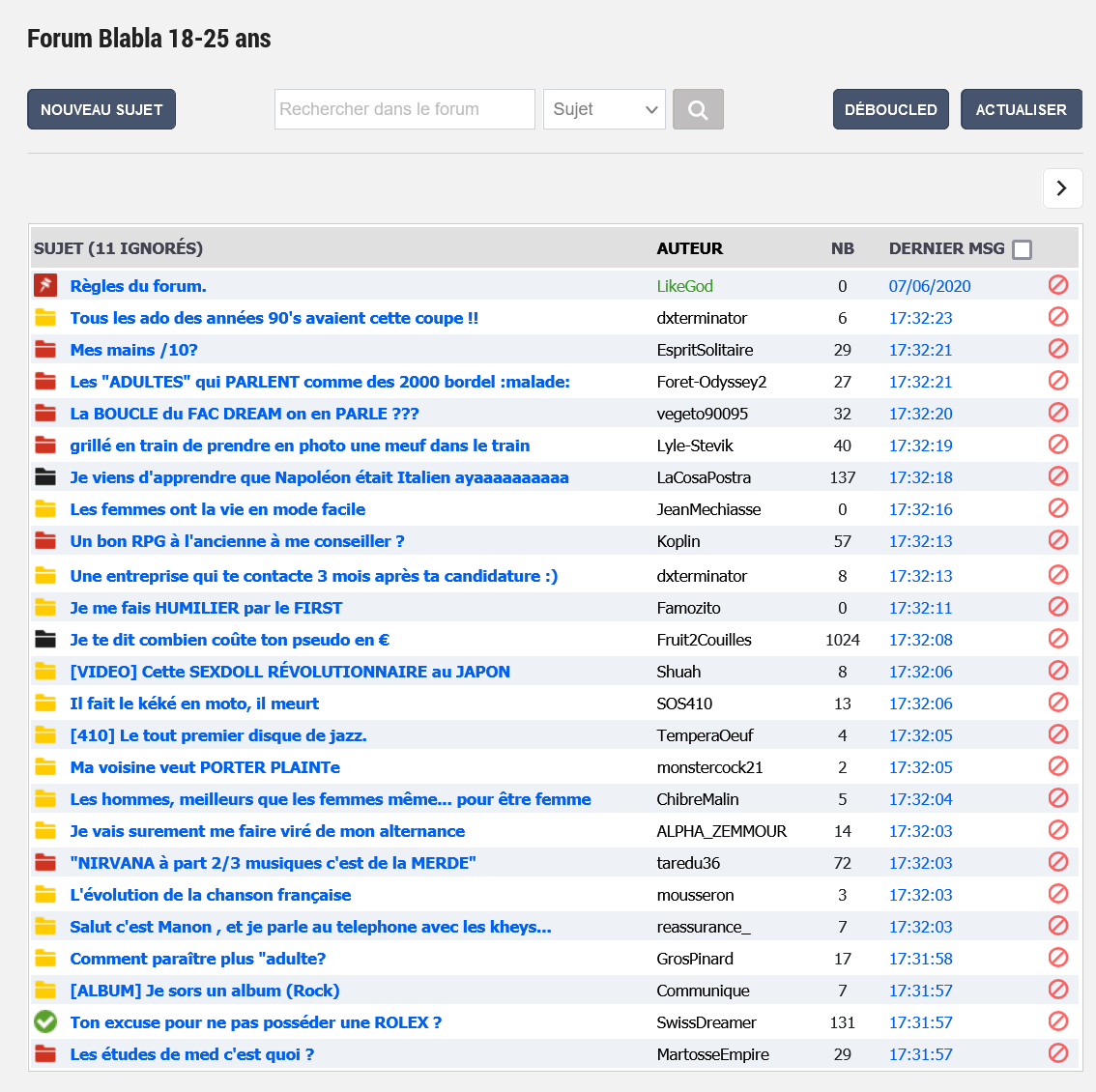1096x1092 pixels.
Task: Open 'Ma voisine veut PORTER PLAINTe' topic
Action: 205,767
